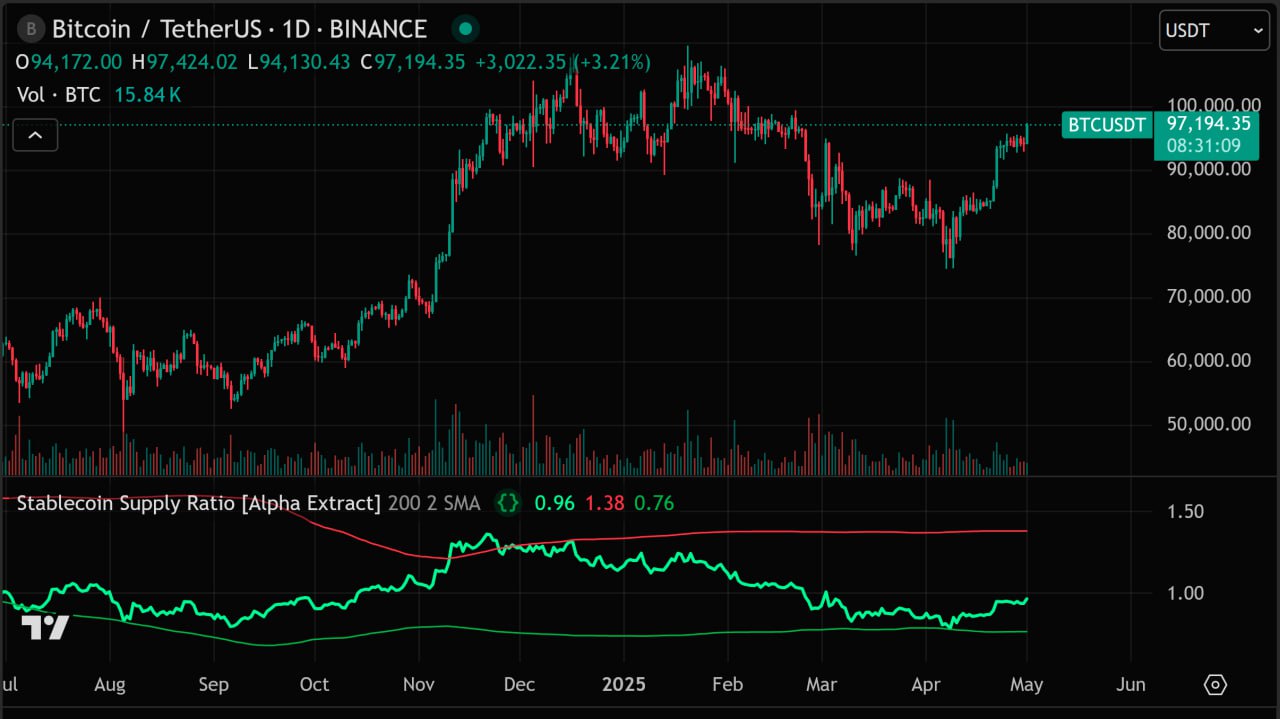Click the current price label 97,194.35
Viewport: 1280px width, 719px height.
tap(1207, 124)
